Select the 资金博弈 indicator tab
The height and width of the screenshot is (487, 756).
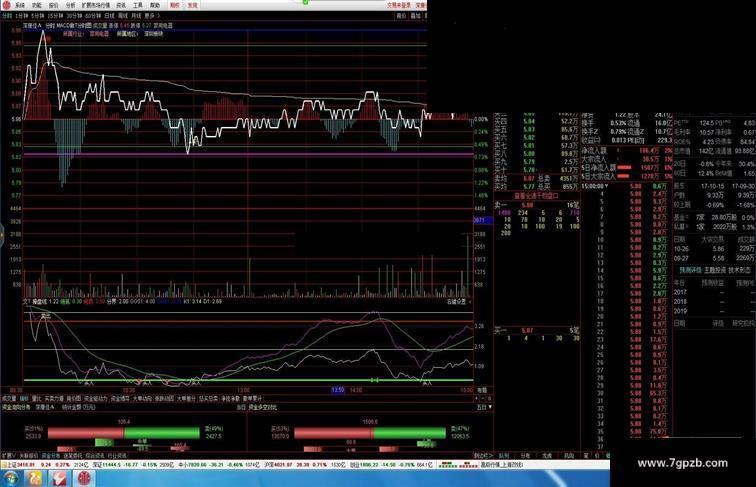pyautogui.click(x=120, y=399)
